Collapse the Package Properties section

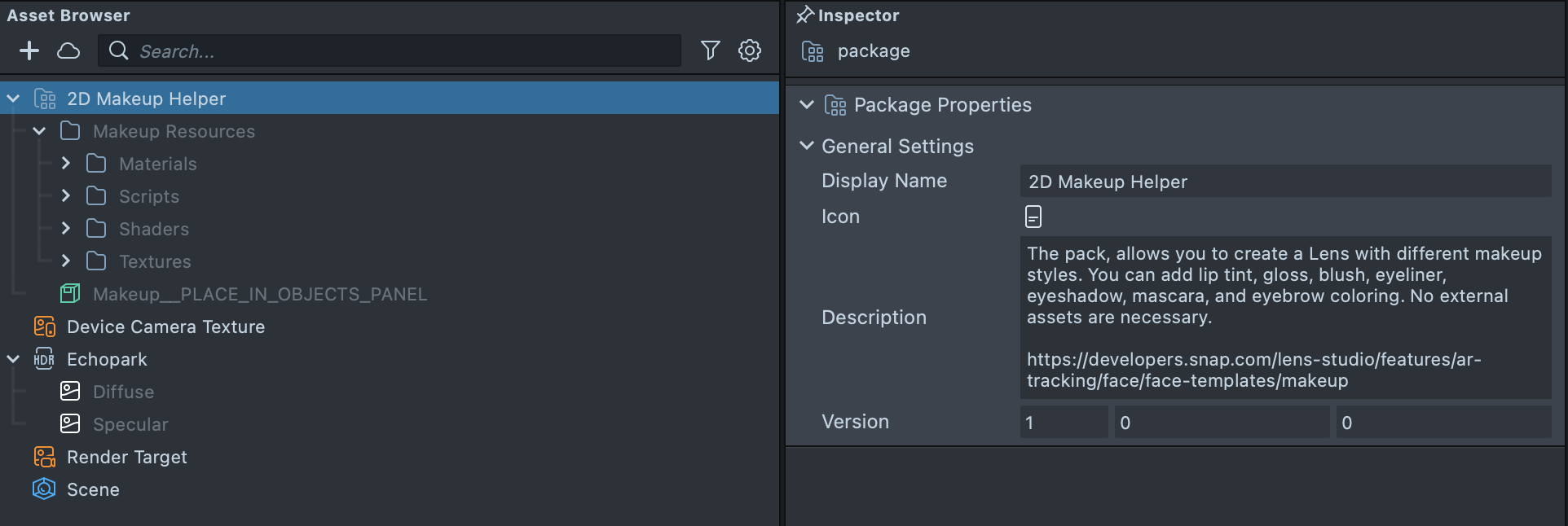tap(807, 105)
